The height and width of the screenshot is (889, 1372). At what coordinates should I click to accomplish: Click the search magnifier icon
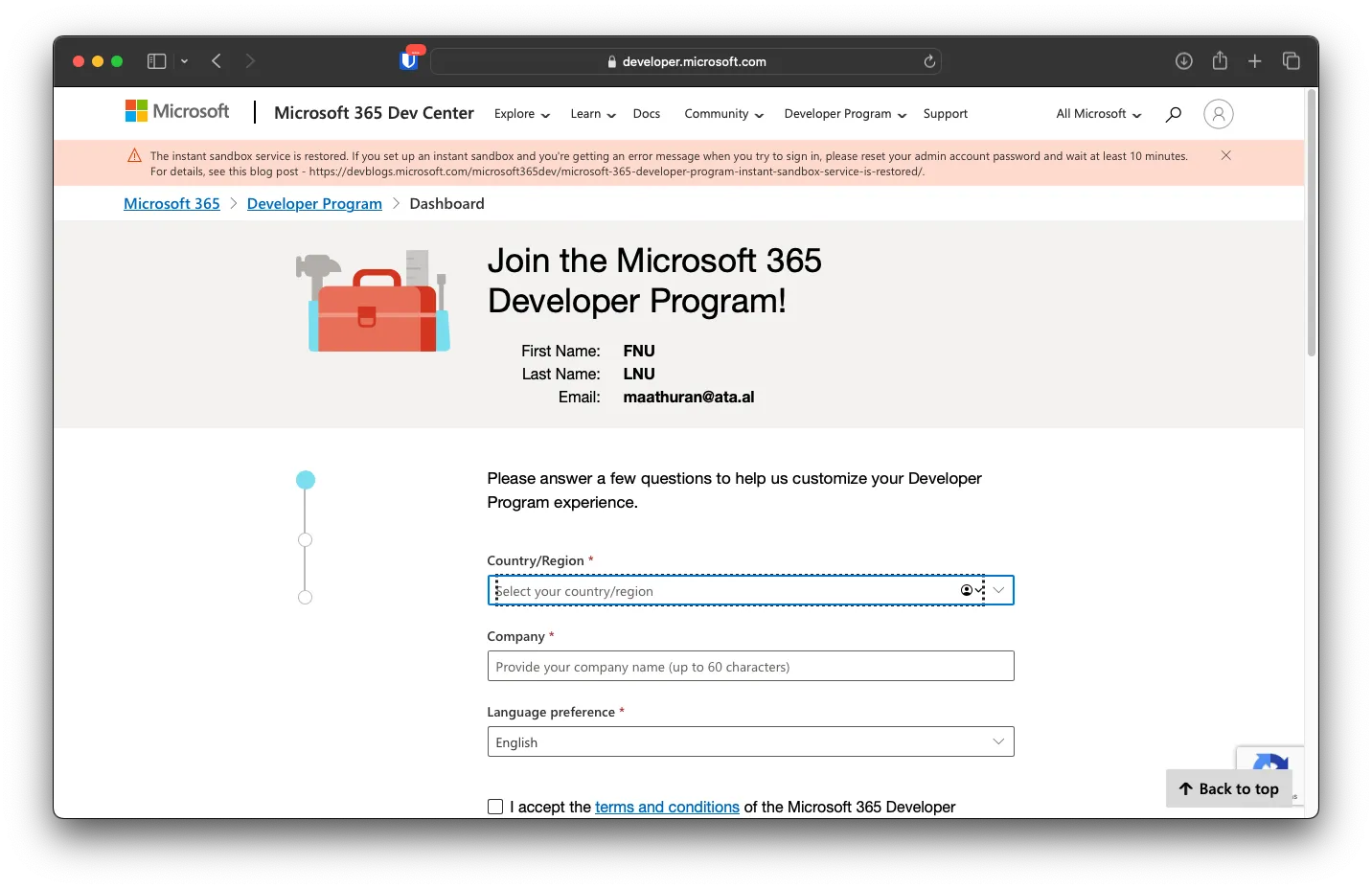pyautogui.click(x=1174, y=114)
